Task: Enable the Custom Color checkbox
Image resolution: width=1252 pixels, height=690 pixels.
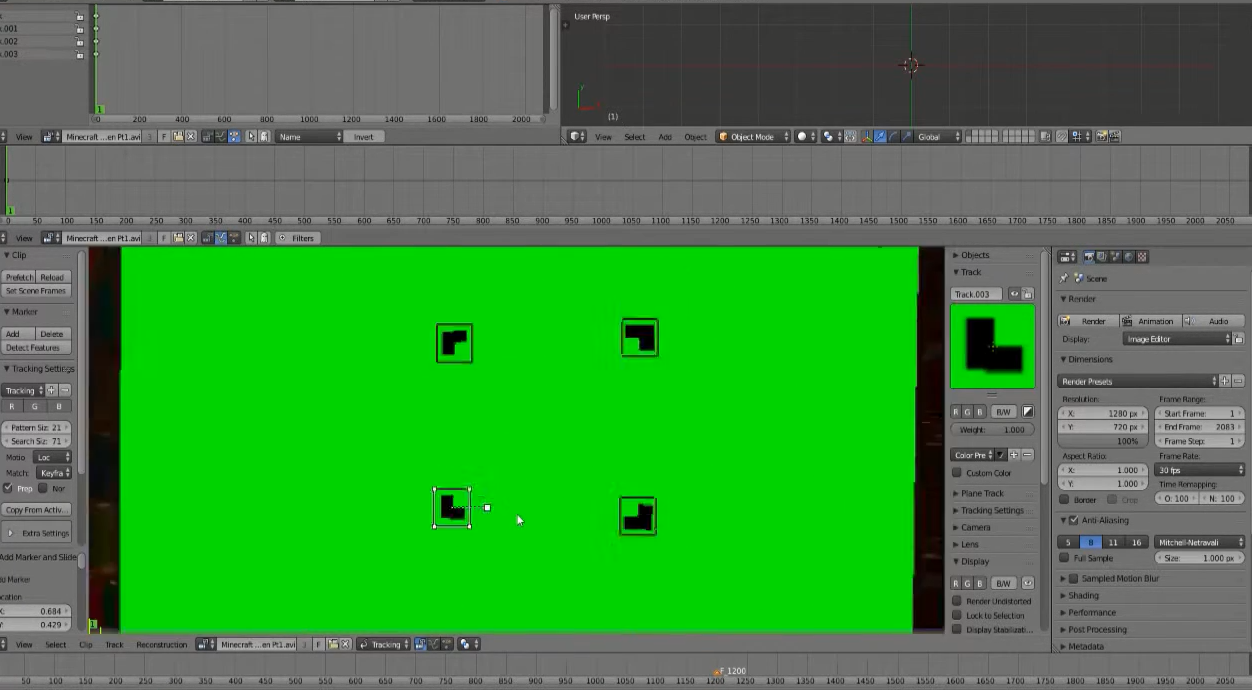Action: pyautogui.click(x=957, y=473)
